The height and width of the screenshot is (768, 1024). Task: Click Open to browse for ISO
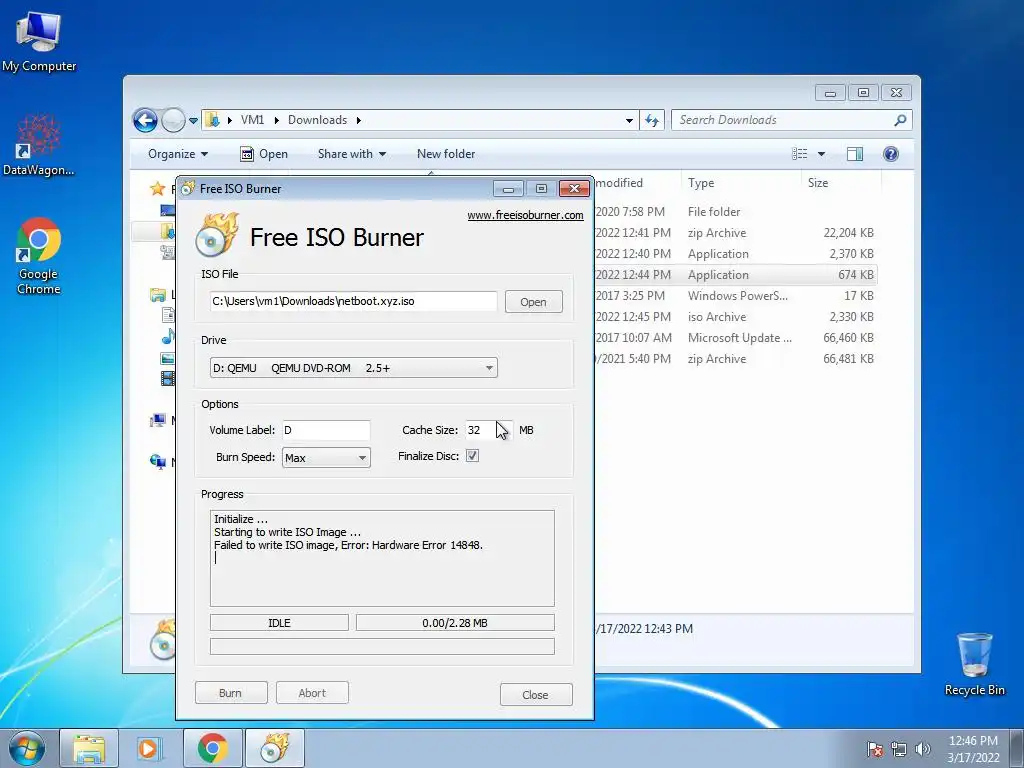click(534, 302)
